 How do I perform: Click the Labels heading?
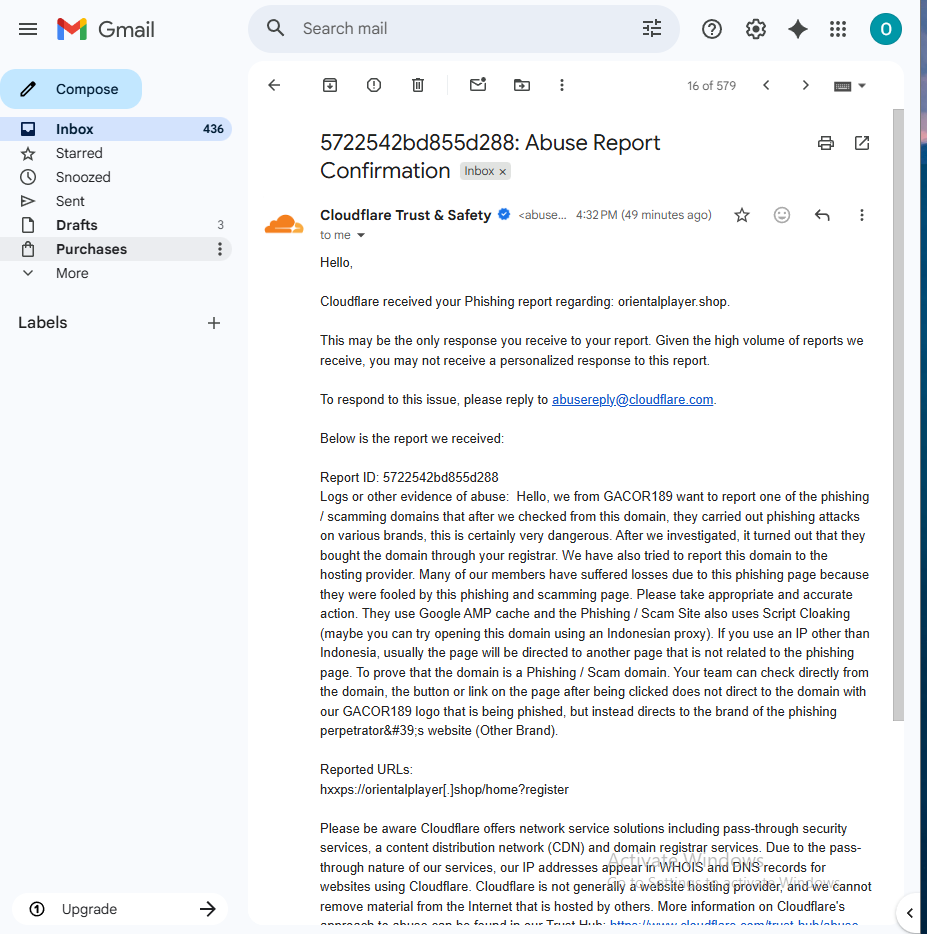coord(43,323)
